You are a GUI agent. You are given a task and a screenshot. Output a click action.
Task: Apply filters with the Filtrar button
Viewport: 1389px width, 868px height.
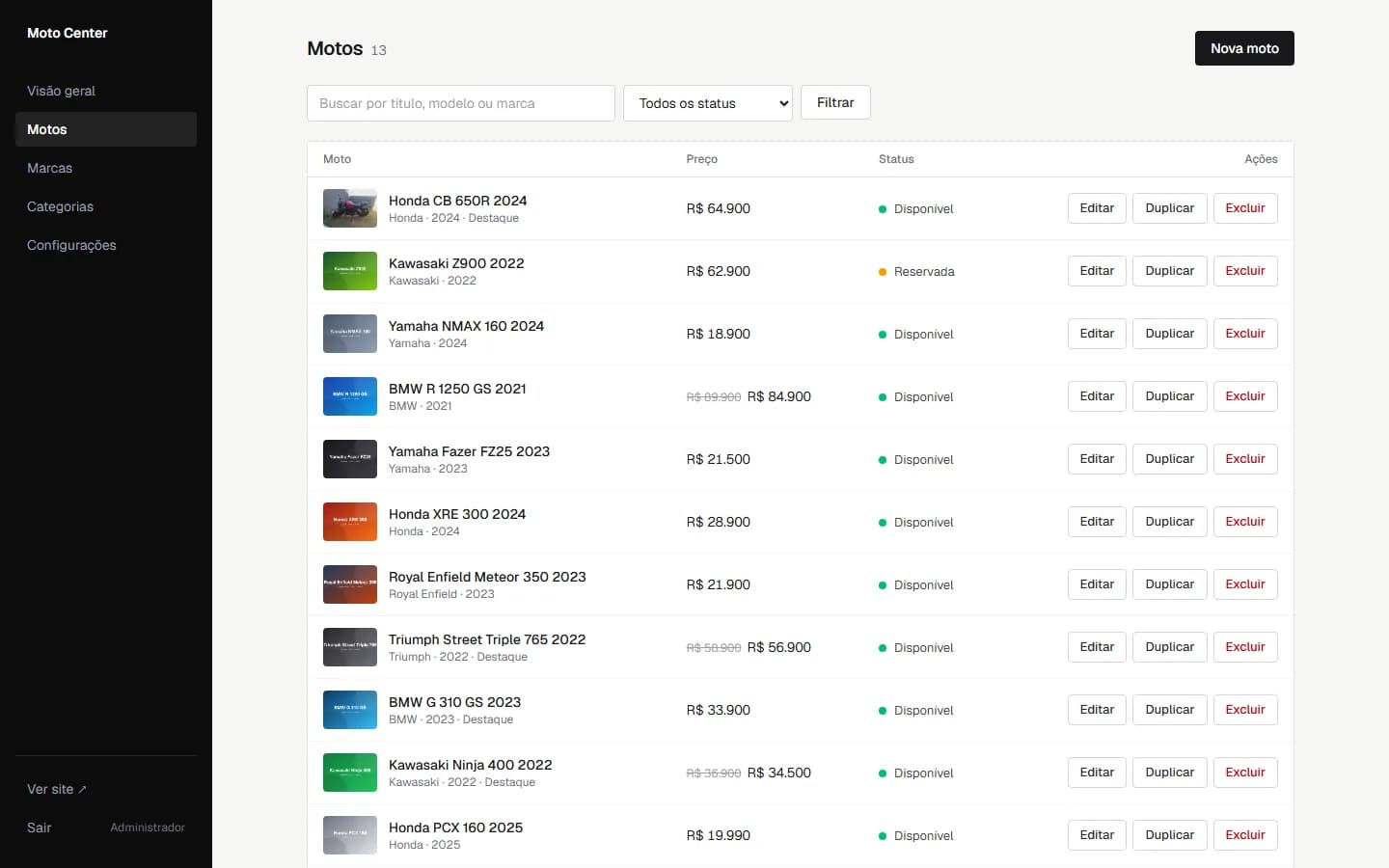pyautogui.click(x=835, y=102)
